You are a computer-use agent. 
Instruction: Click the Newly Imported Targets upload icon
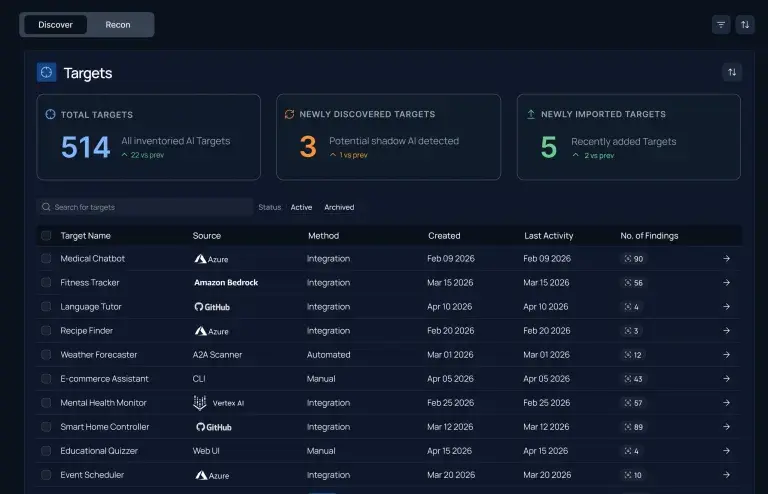531,114
